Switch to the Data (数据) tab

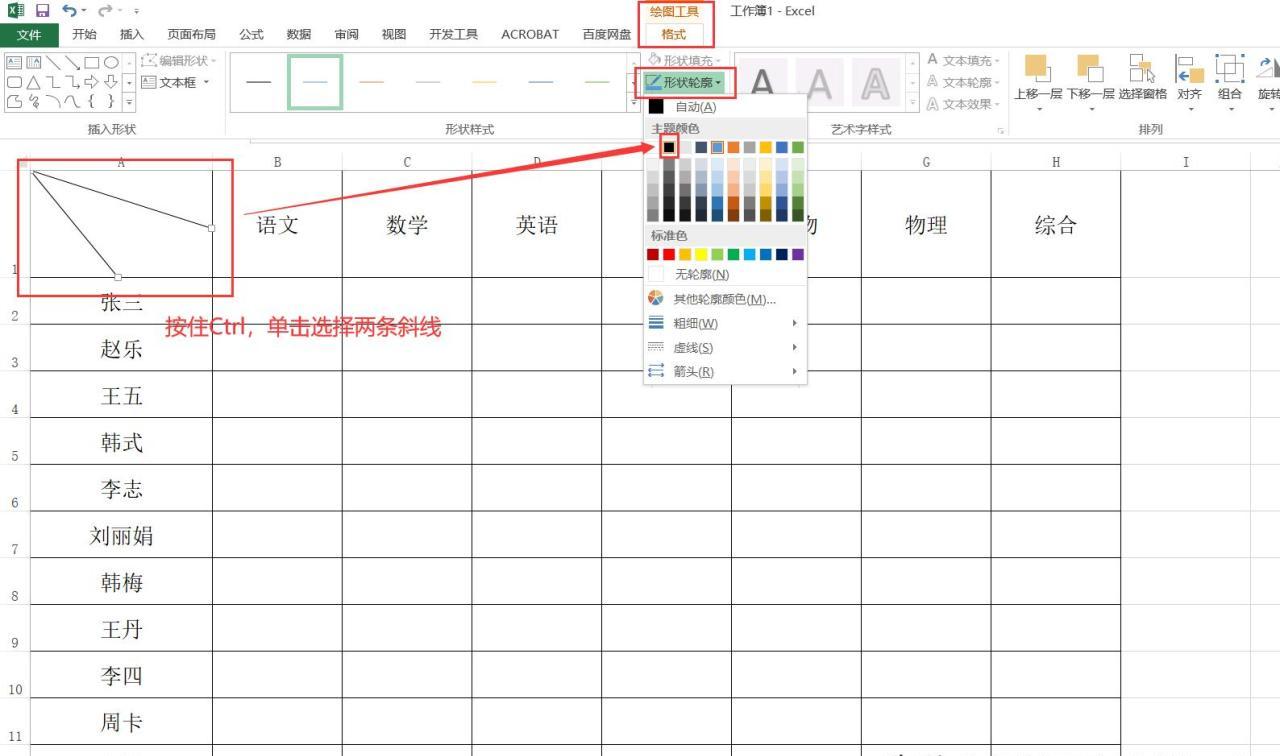point(299,34)
